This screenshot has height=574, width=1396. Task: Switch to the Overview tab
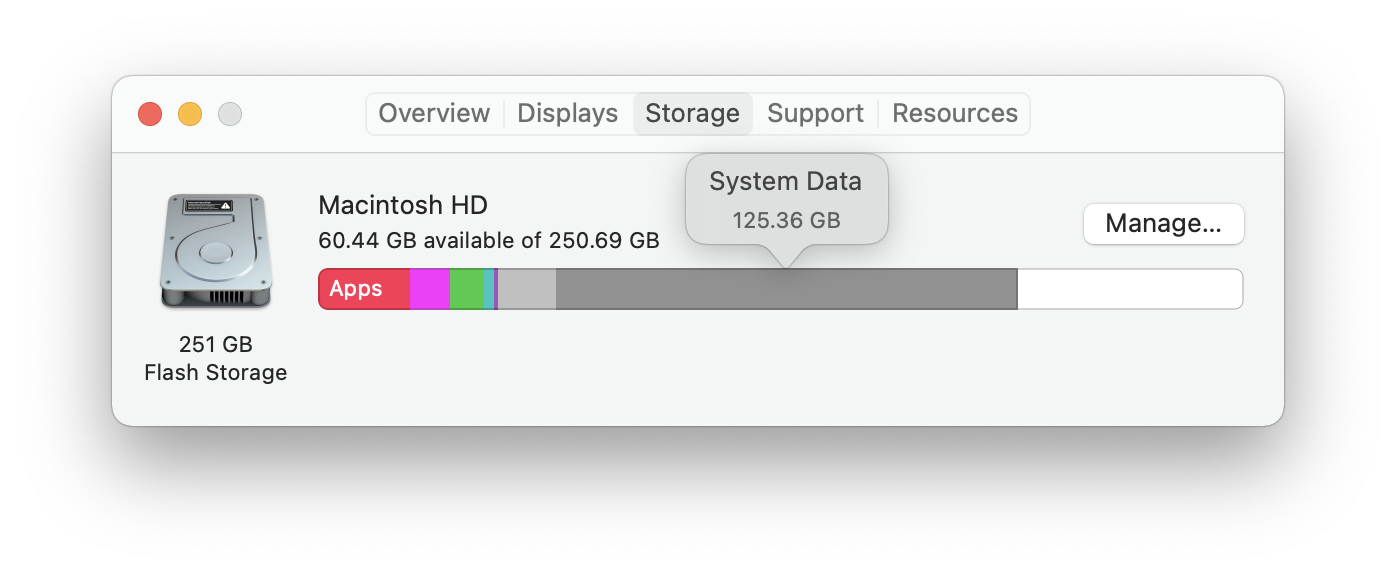click(x=434, y=114)
